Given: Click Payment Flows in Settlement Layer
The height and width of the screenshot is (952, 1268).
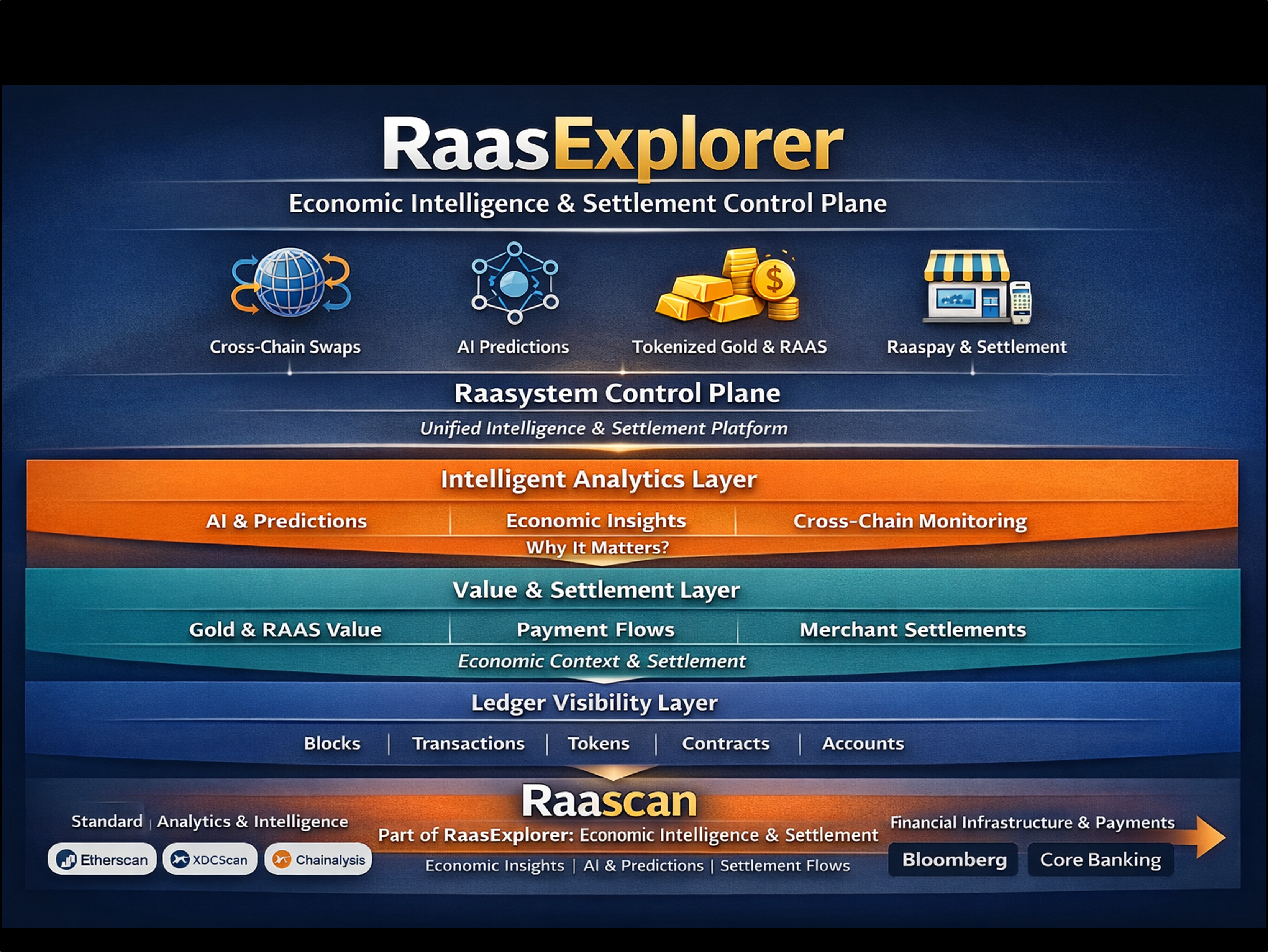Looking at the screenshot, I should [595, 629].
